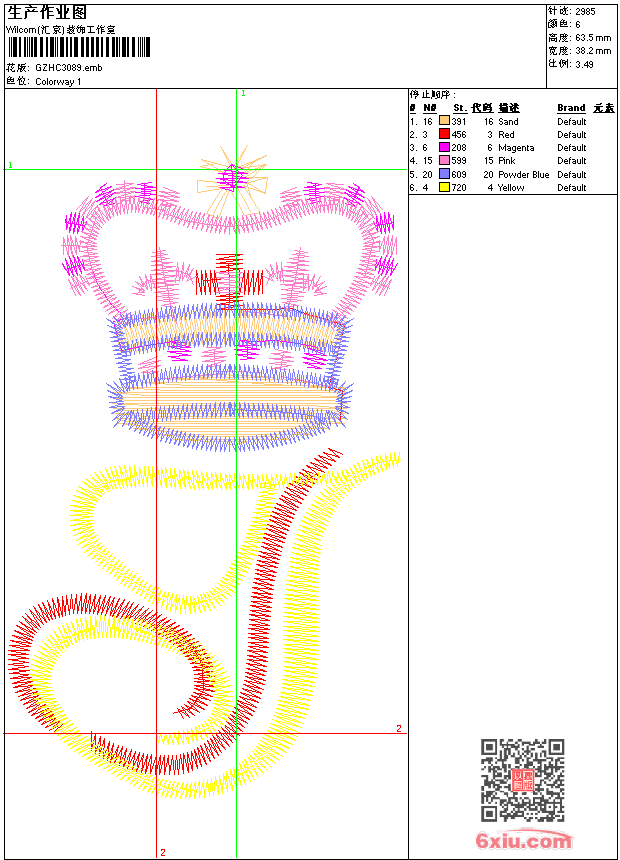Click the barcode under Wilcom header

pyautogui.click(x=78, y=47)
